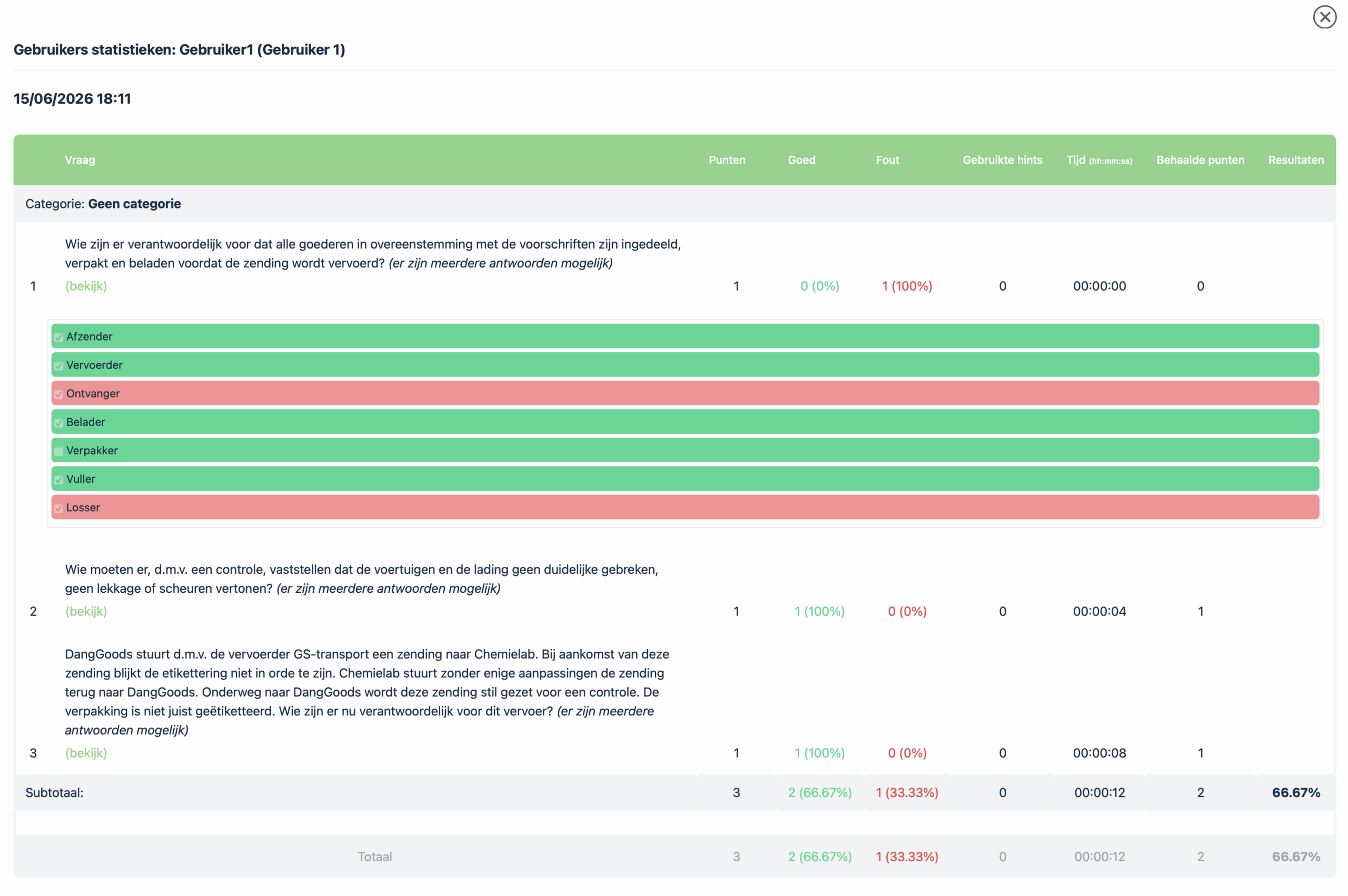Click the Behaalde punten column header
This screenshot has width=1348, height=896.
[x=1200, y=160]
